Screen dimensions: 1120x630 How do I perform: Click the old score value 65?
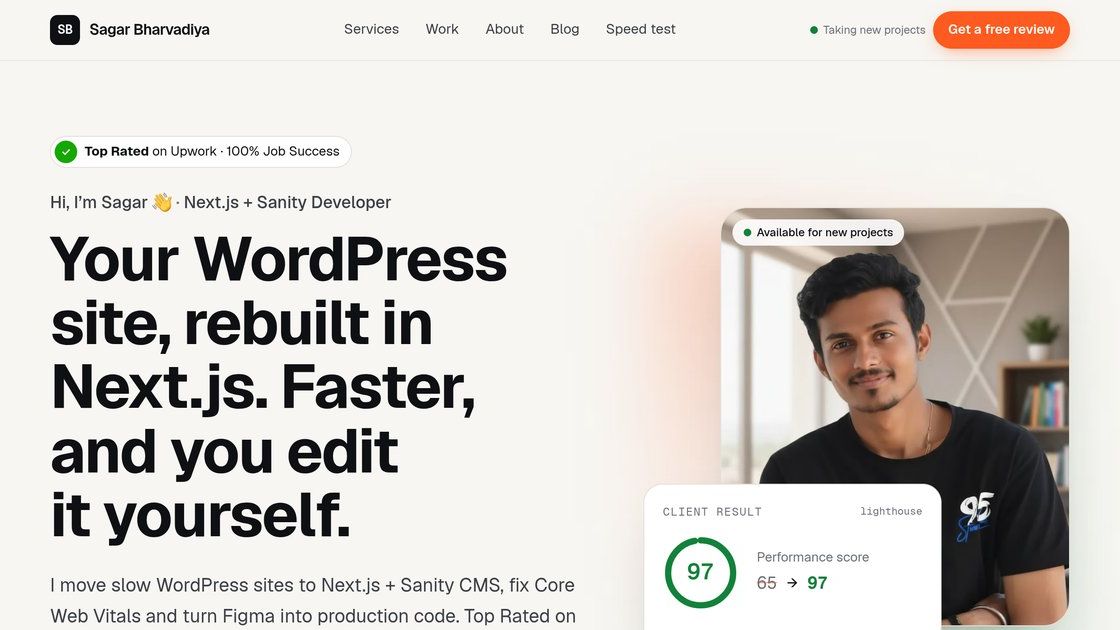click(x=766, y=583)
